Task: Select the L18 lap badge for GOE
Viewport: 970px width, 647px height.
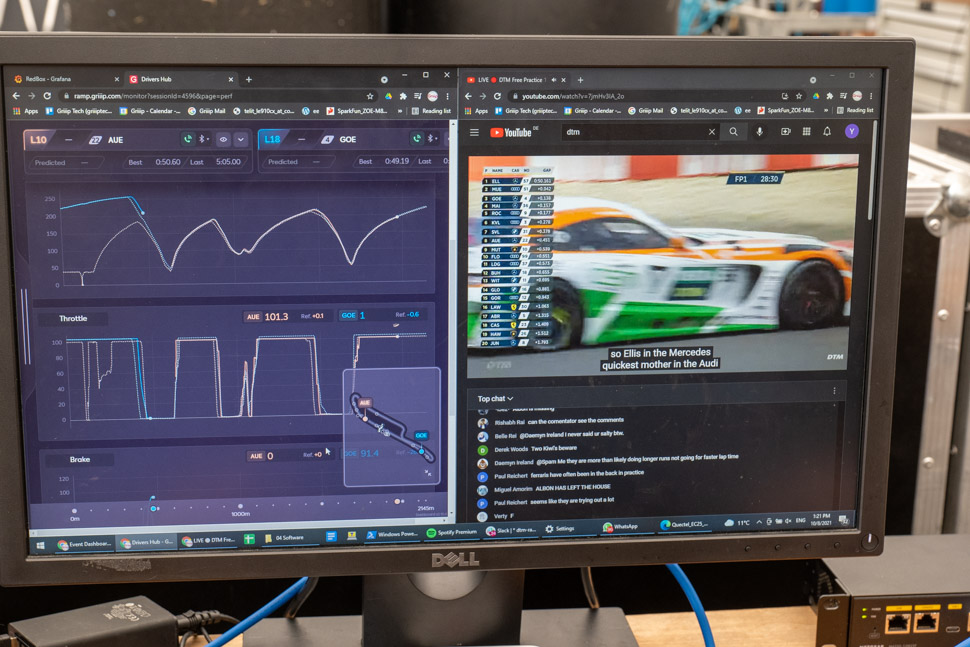Action: click(272, 139)
